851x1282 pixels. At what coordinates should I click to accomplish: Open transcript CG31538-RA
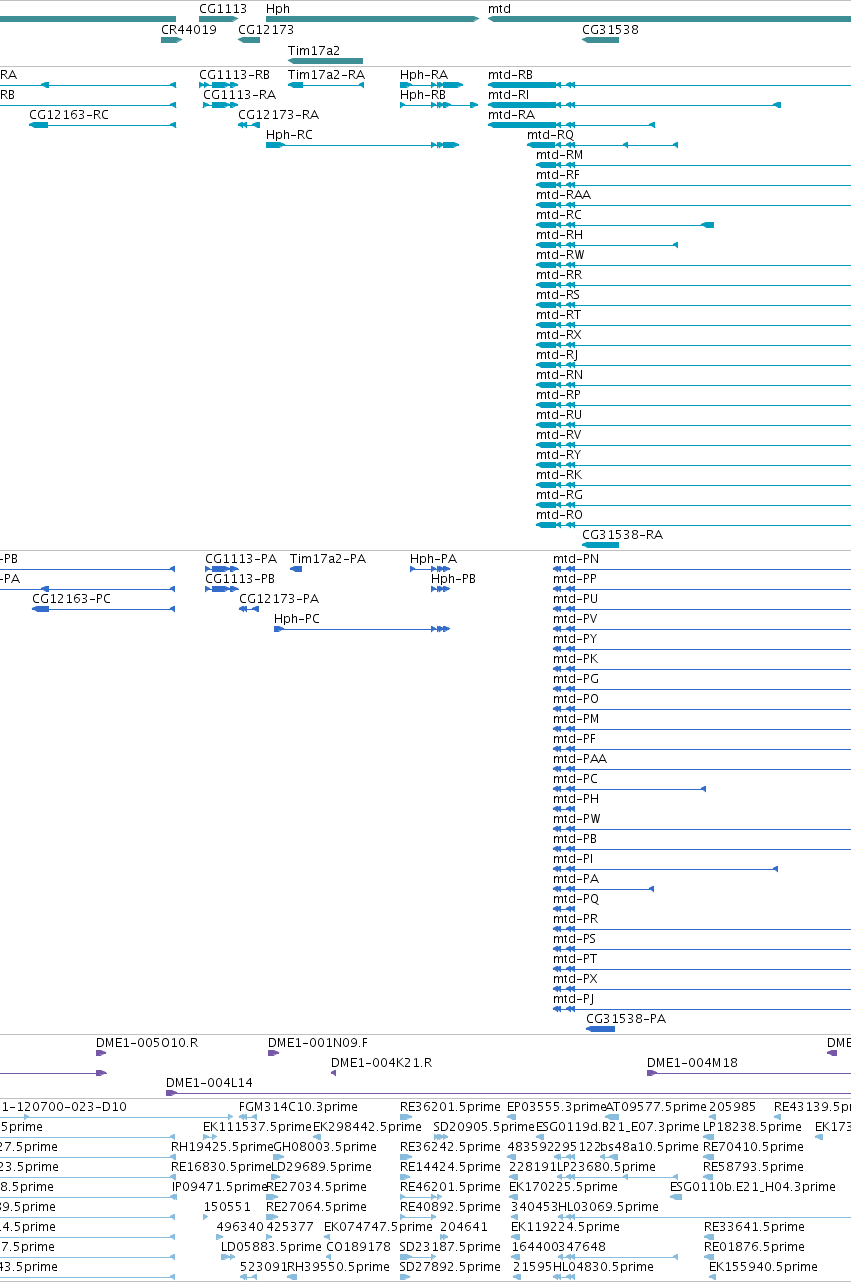622,534
